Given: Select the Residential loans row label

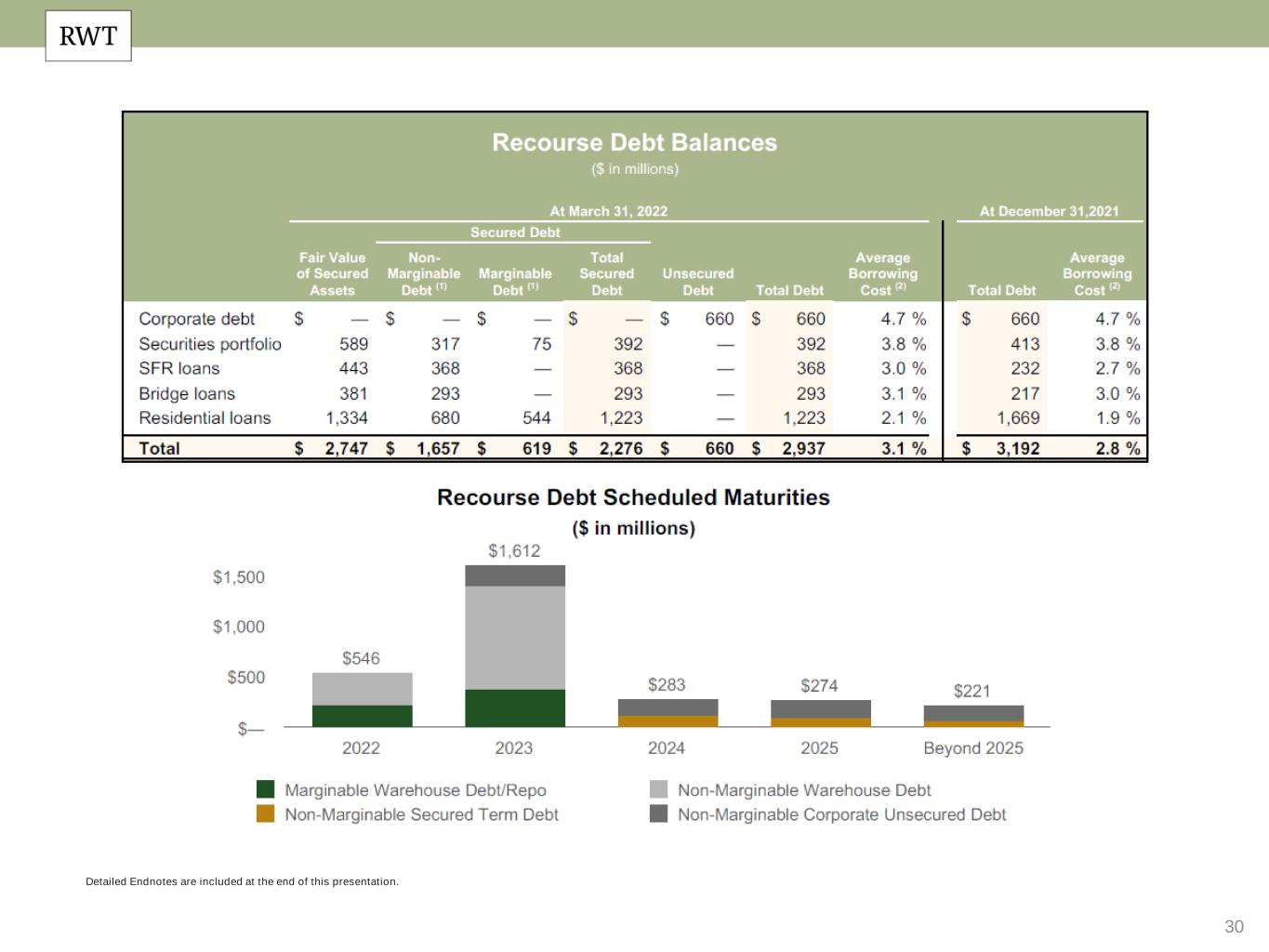Looking at the screenshot, I should [205, 418].
